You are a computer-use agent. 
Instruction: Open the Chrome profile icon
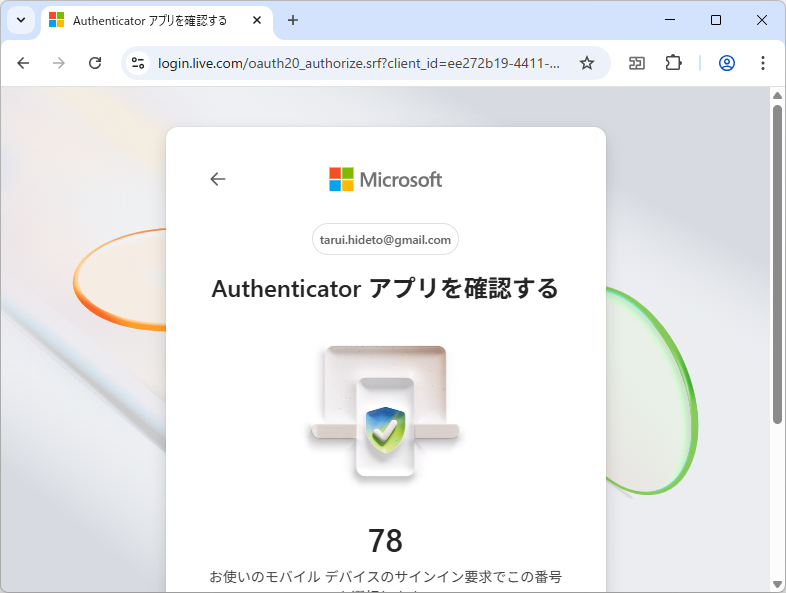click(727, 63)
